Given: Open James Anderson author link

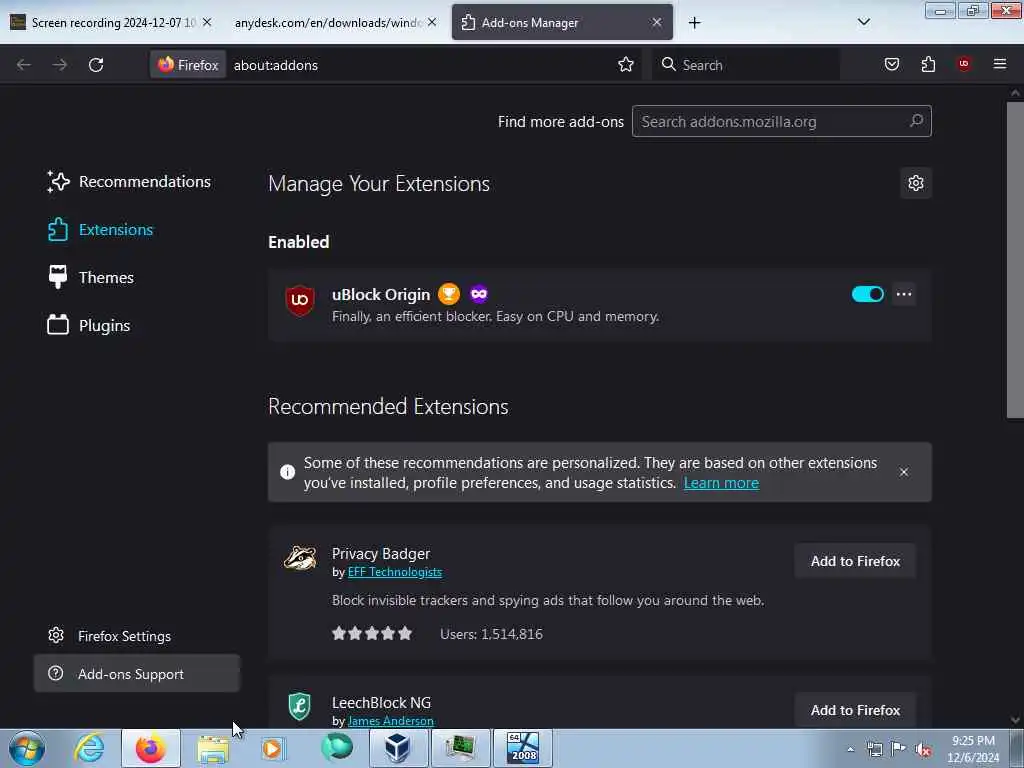Looking at the screenshot, I should [x=391, y=721].
